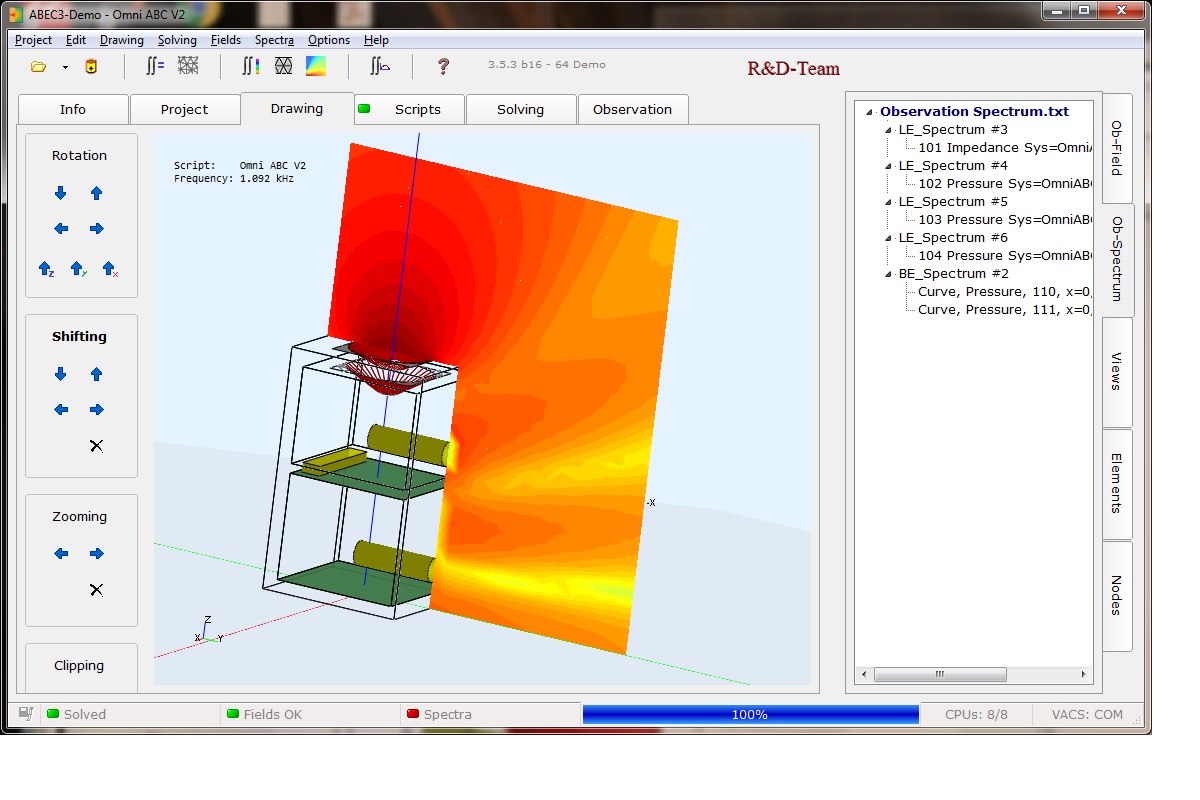Collapse the LE_Spectrum #4 tree node

pyautogui.click(x=888, y=166)
